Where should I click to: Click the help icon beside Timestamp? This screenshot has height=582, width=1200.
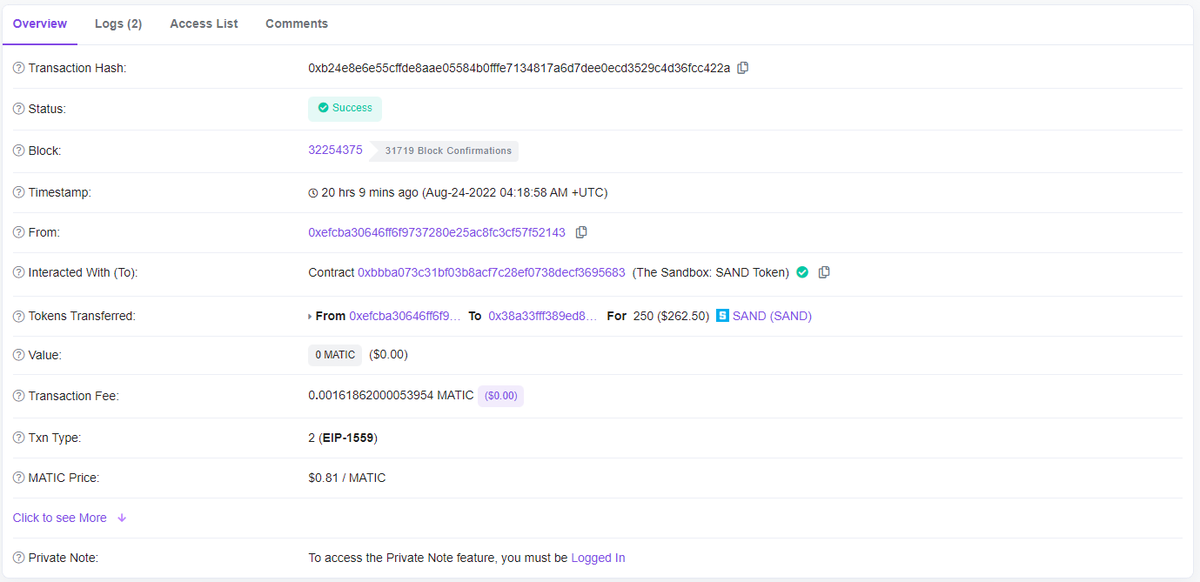18,192
